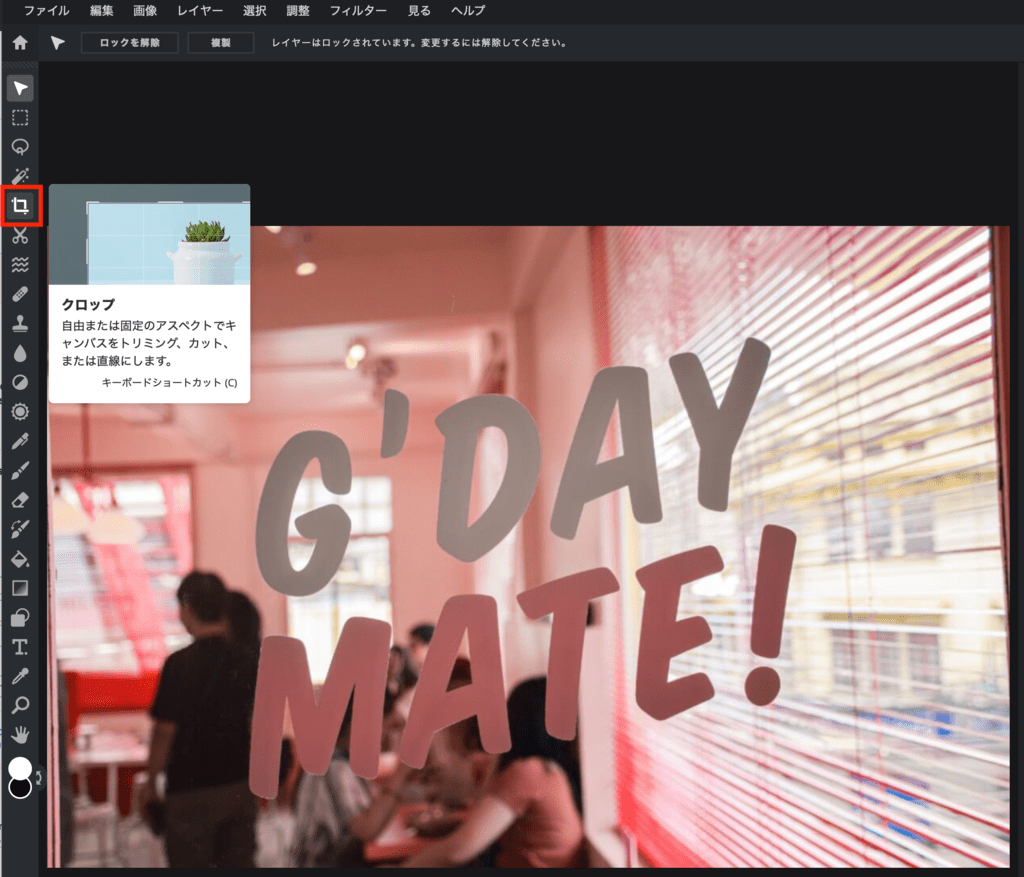The width and height of the screenshot is (1024, 877).
Task: Click the Home icon in the taskbar
Action: (18, 43)
